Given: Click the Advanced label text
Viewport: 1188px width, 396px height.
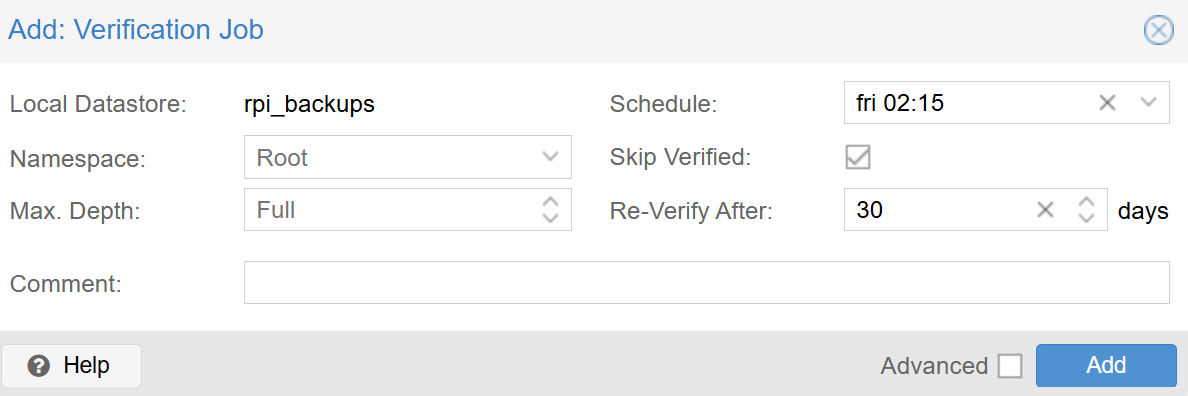Looking at the screenshot, I should [x=934, y=366].
